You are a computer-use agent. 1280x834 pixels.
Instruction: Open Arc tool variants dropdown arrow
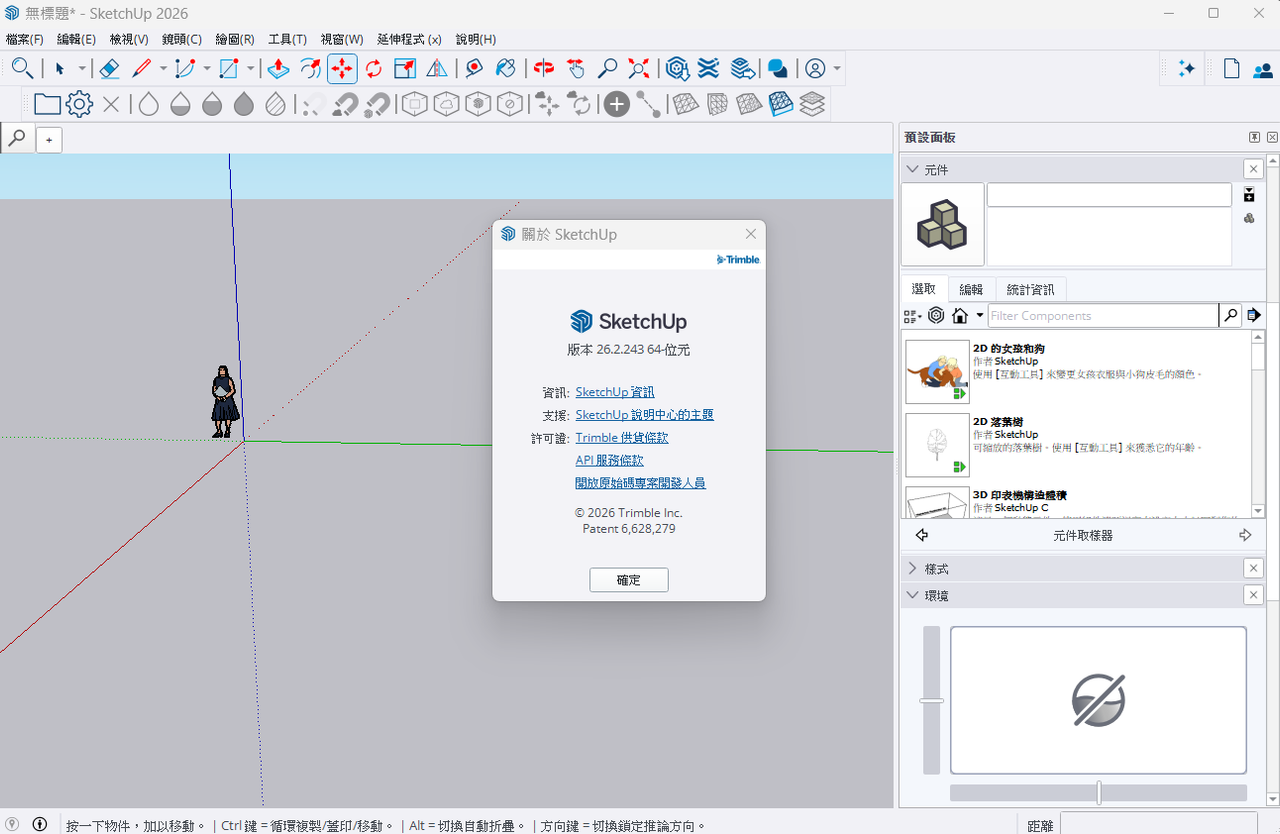[x=207, y=69]
